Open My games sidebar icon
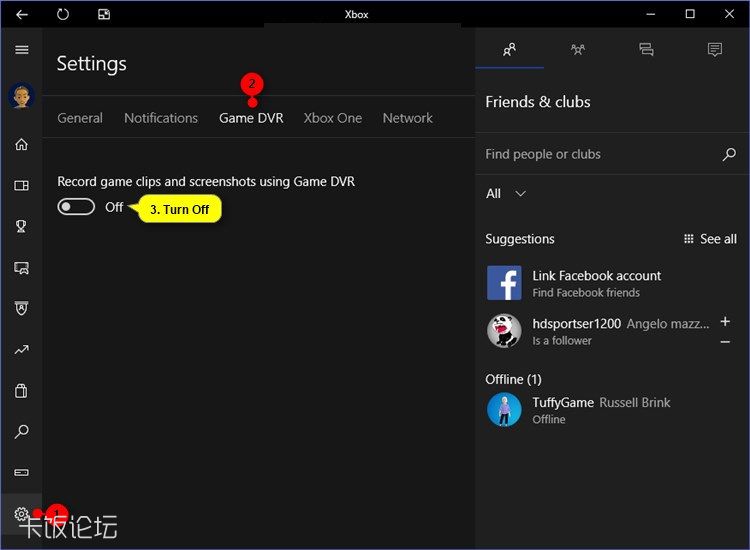 pos(22,186)
